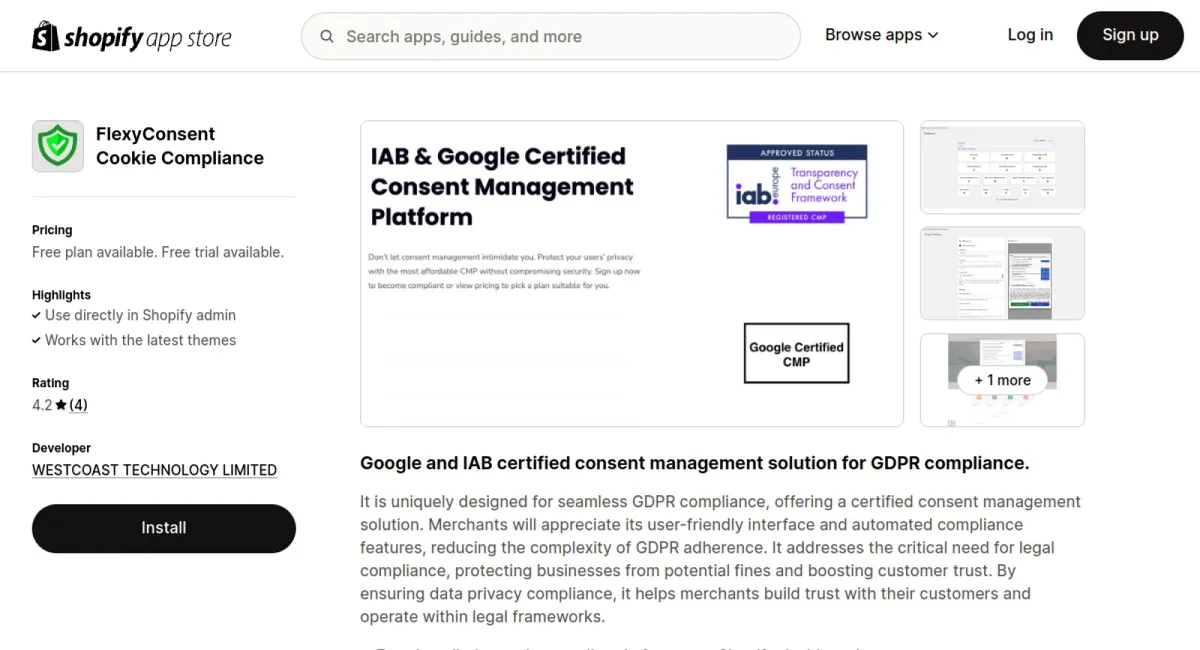Show more screenshots via + 1 more
The image size is (1200, 650).
click(1001, 380)
